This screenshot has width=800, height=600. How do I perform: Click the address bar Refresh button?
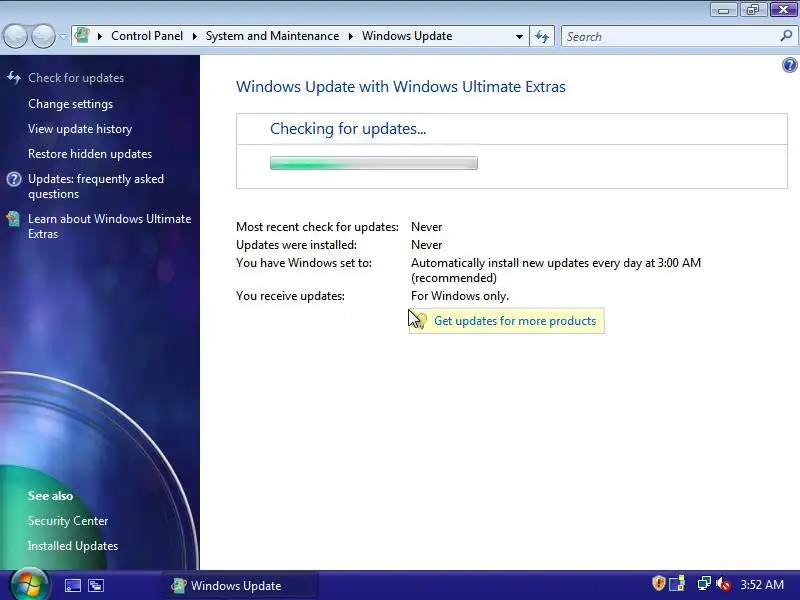point(542,36)
